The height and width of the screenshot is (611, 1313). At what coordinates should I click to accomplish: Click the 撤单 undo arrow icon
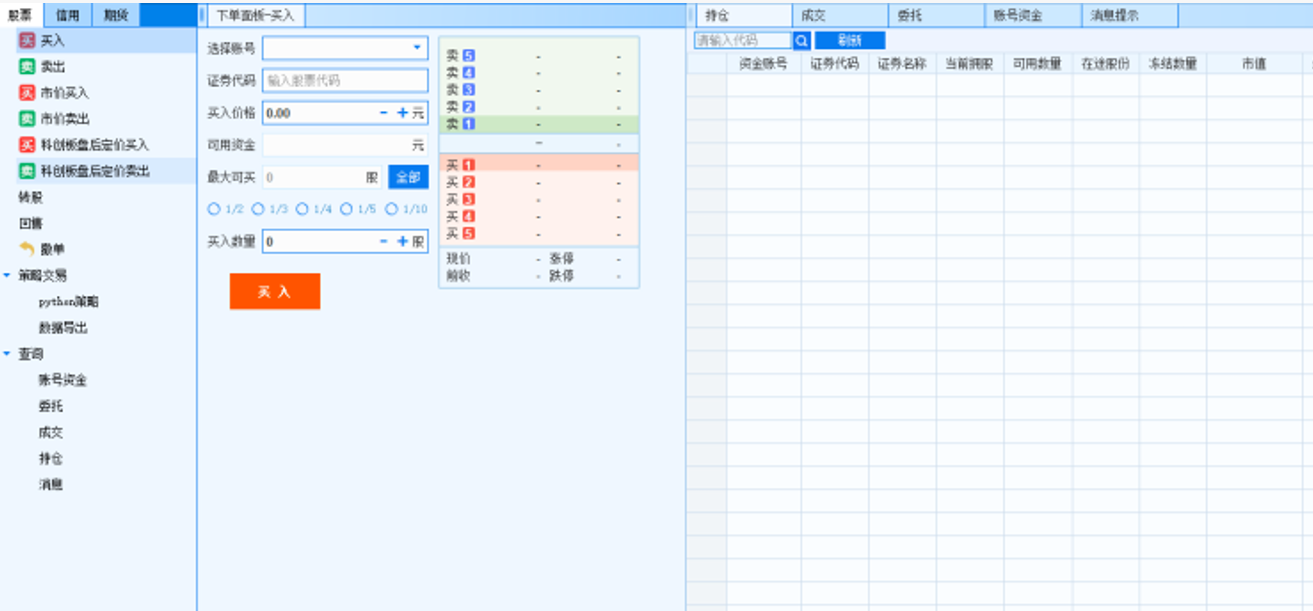[x=27, y=249]
